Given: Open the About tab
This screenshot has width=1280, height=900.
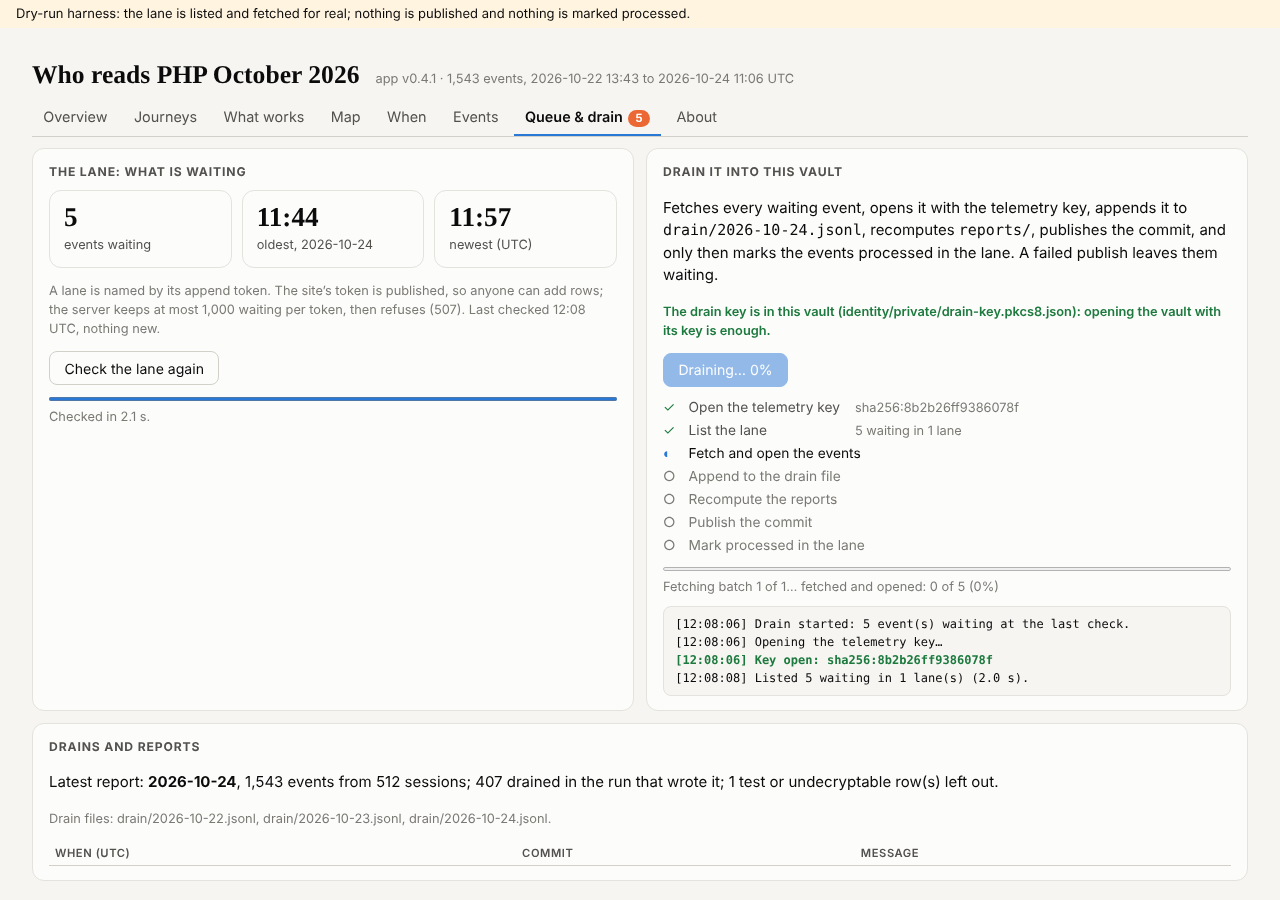Looking at the screenshot, I should pos(696,117).
